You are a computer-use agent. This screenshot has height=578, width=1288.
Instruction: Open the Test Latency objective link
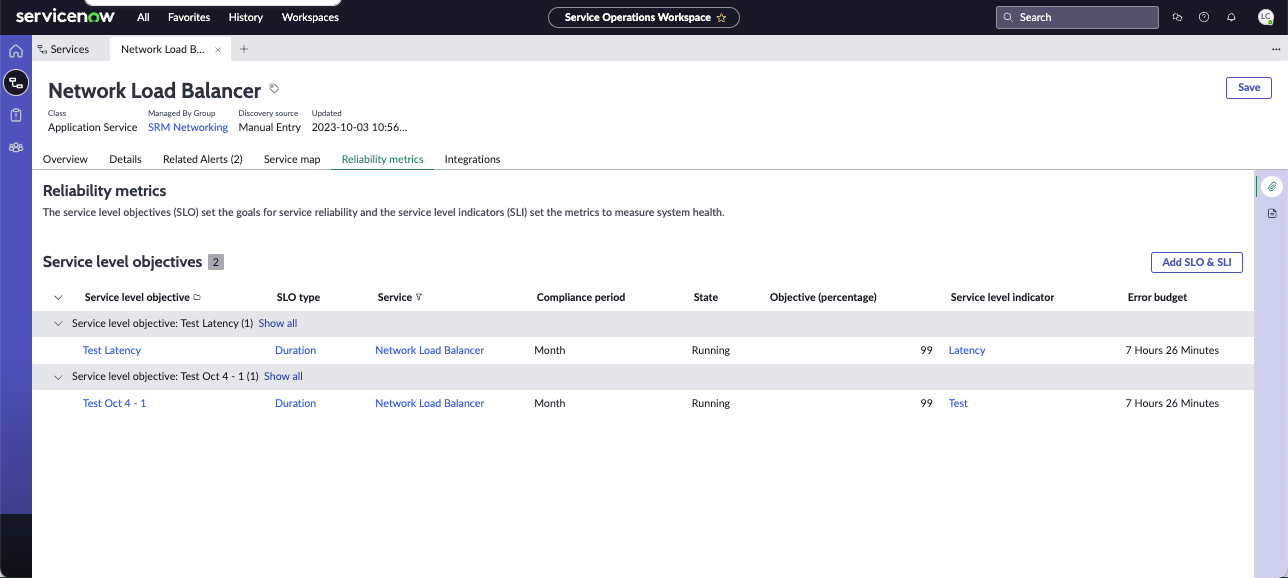tap(112, 350)
